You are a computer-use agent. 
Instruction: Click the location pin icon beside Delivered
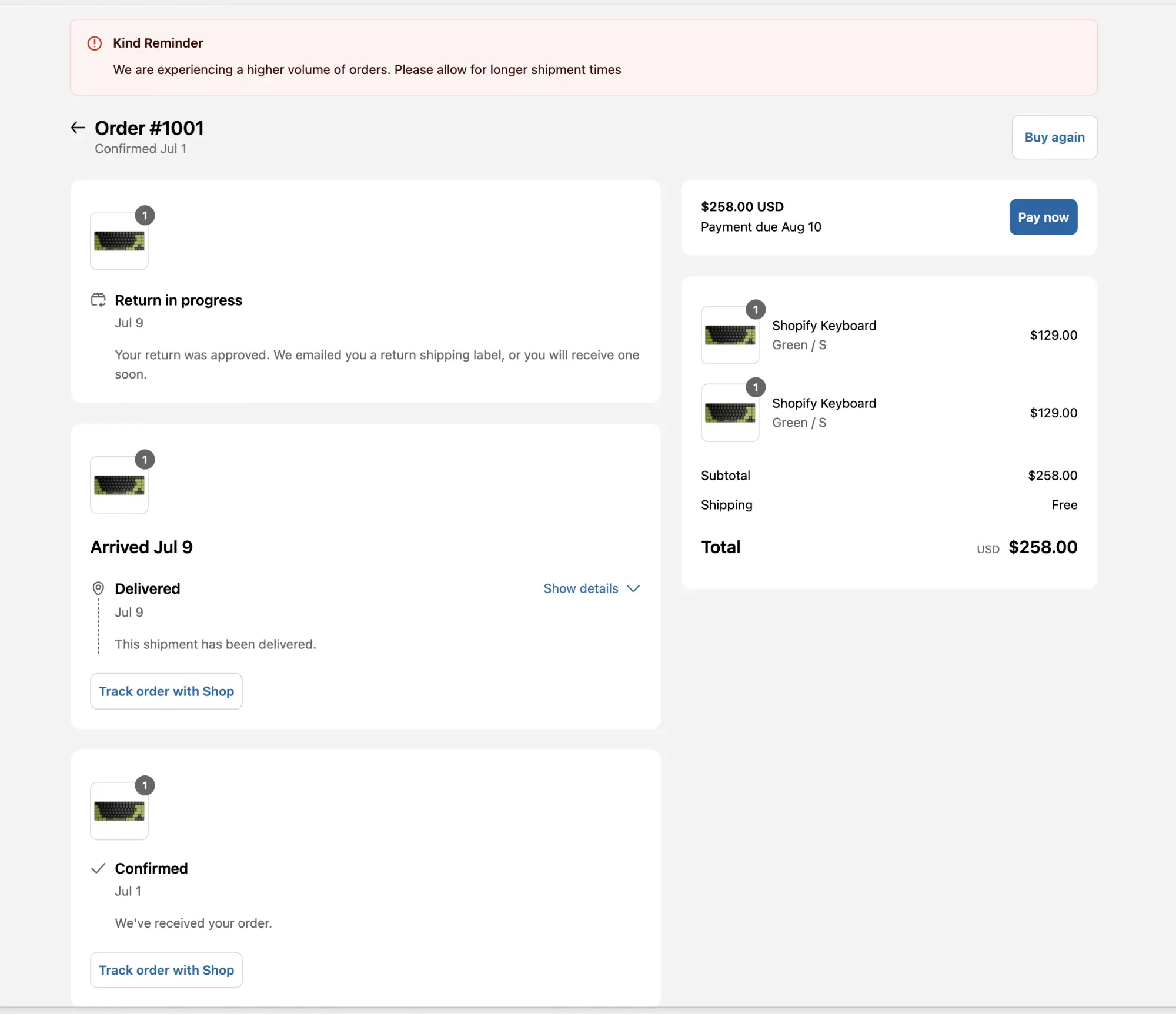click(x=98, y=588)
